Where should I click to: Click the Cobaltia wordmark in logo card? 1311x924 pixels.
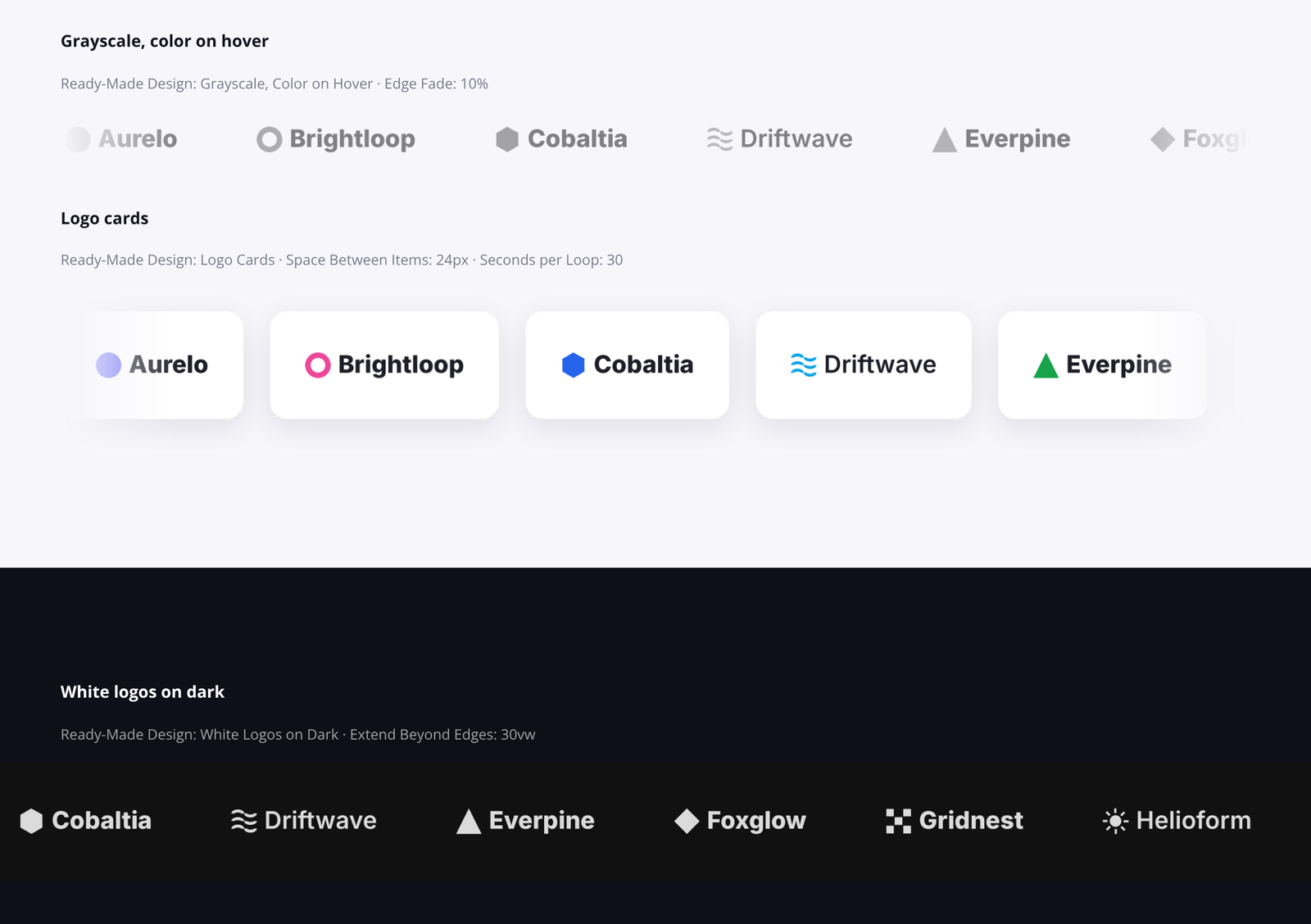click(644, 365)
